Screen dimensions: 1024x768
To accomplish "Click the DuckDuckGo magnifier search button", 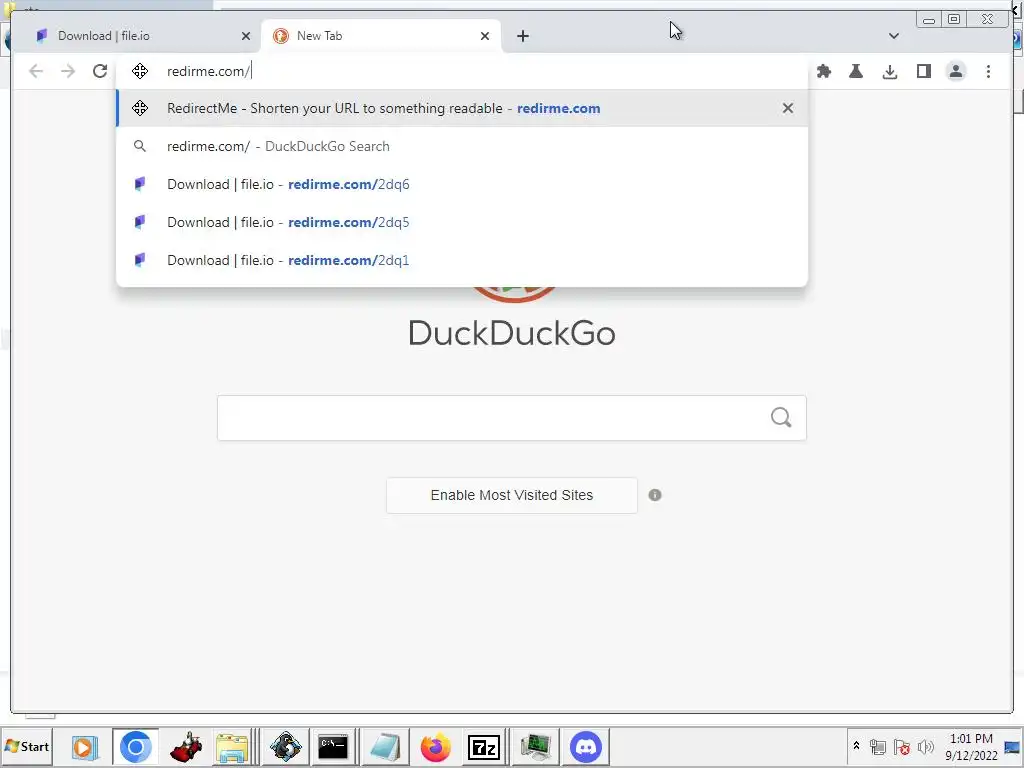I will 781,418.
